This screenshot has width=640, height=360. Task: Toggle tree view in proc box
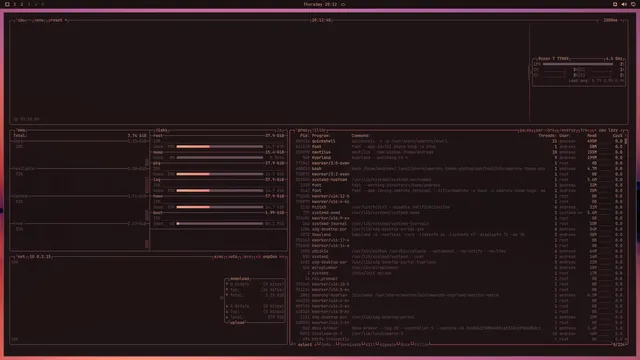pos(584,130)
